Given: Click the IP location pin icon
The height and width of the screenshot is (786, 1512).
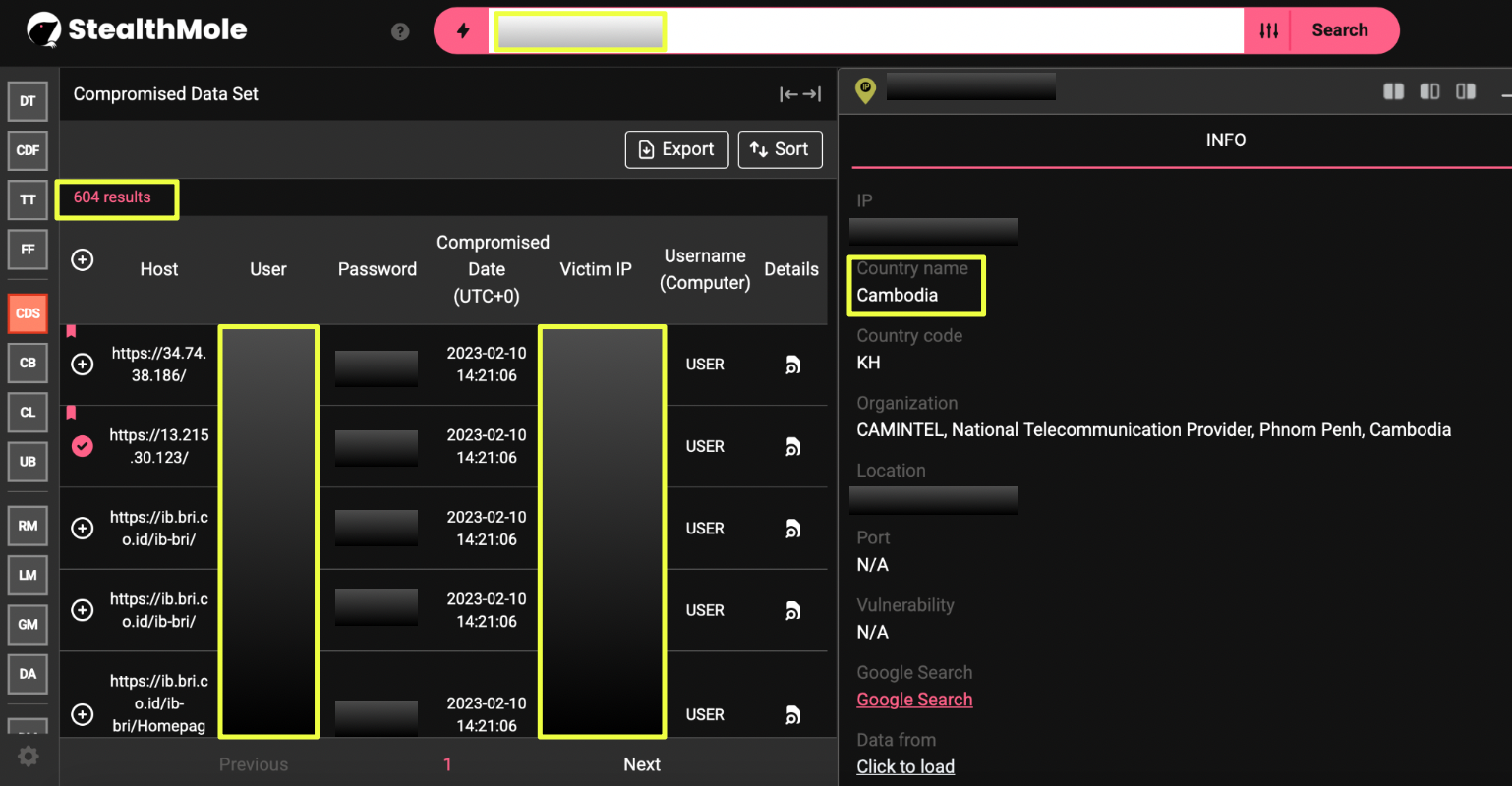Looking at the screenshot, I should tap(865, 89).
